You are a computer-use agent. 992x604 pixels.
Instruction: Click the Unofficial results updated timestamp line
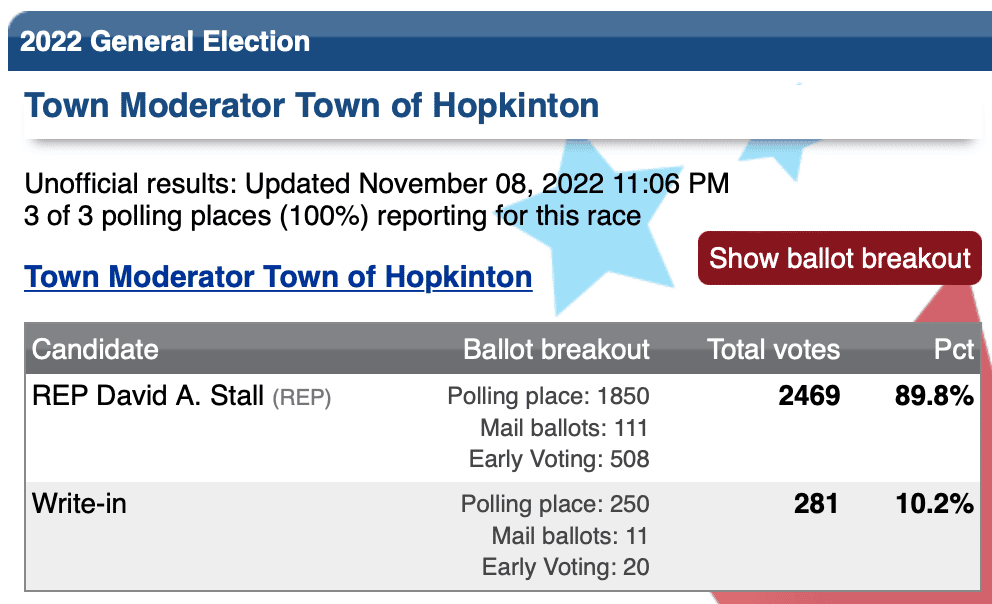click(x=376, y=184)
